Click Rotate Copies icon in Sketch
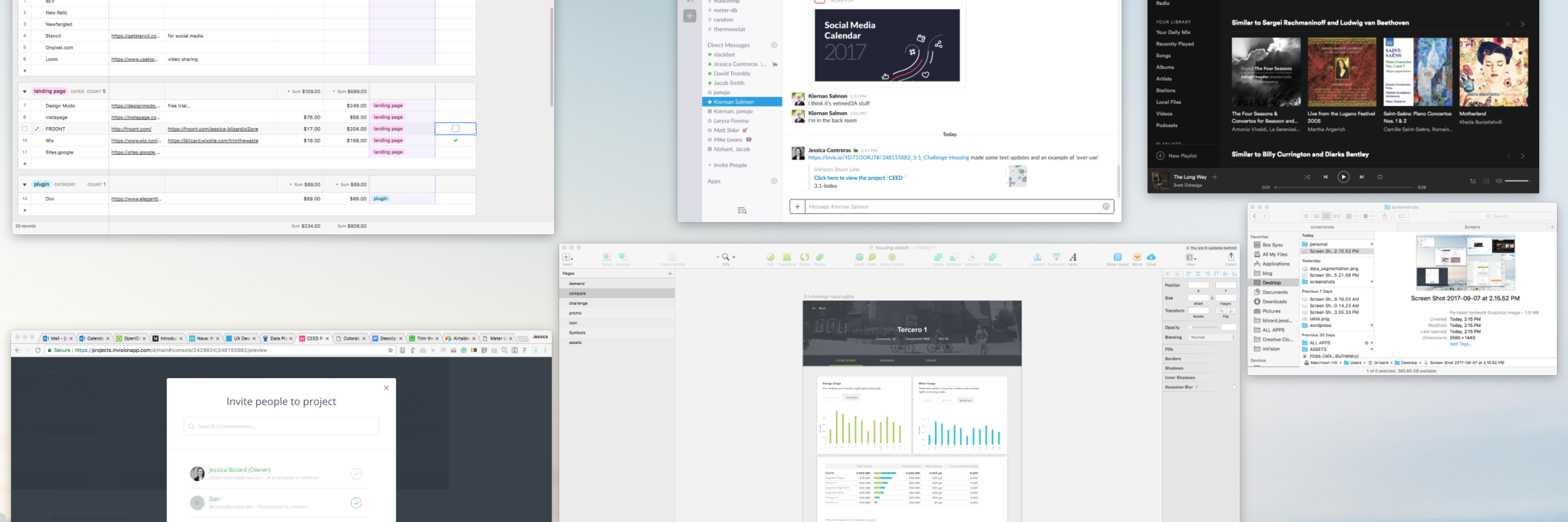1568x522 pixels. 892,257
